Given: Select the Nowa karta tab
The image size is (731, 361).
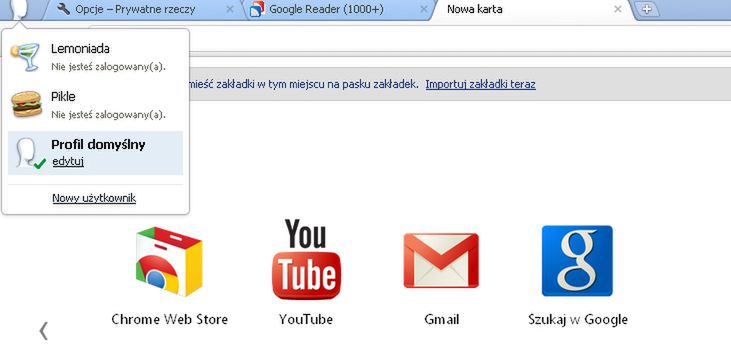Looking at the screenshot, I should tap(531, 10).
